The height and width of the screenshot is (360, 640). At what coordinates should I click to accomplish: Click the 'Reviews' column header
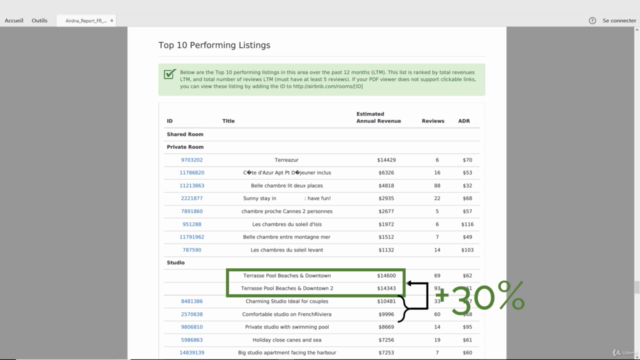(433, 121)
